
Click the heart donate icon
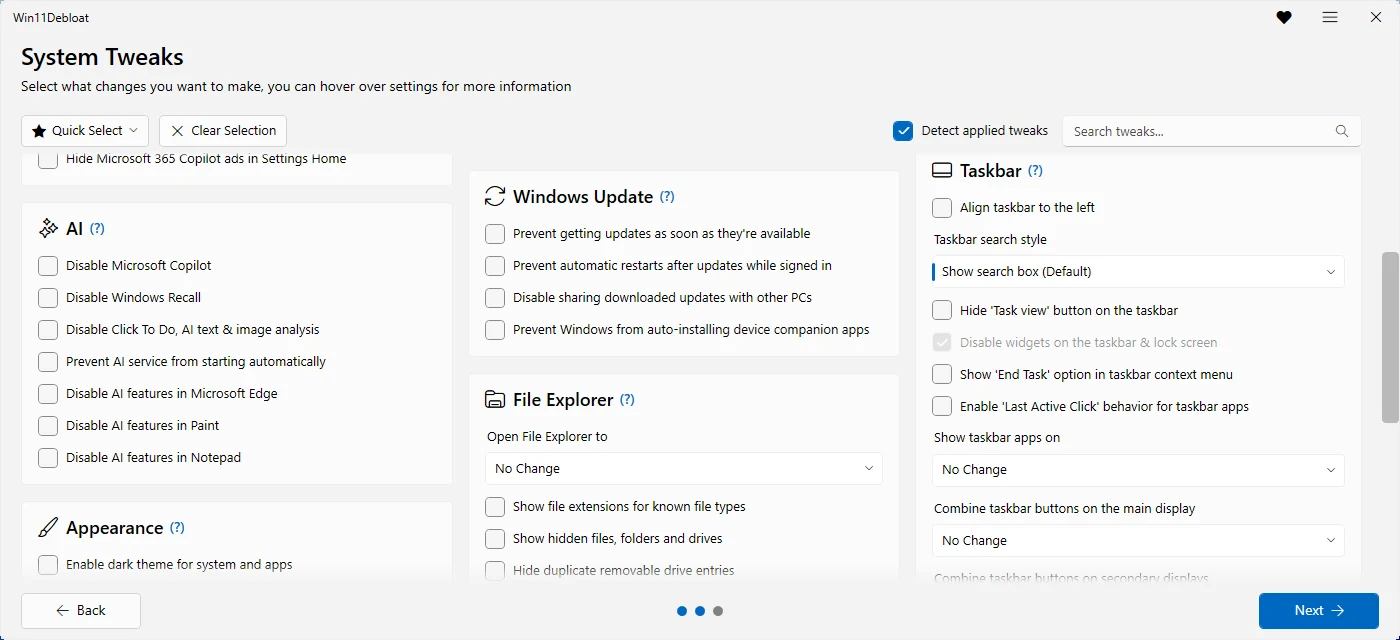[1284, 17]
